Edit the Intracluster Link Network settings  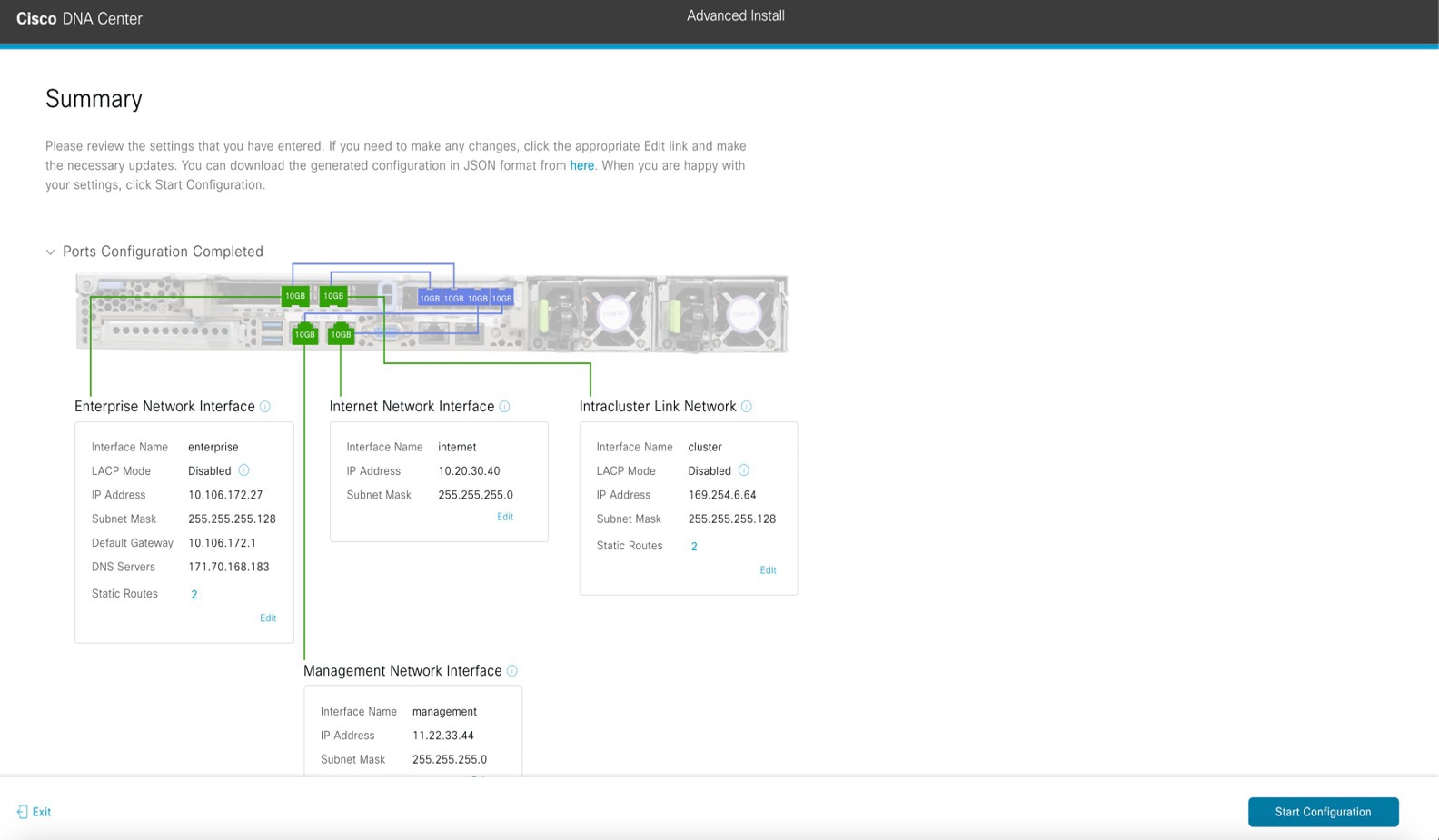click(768, 570)
